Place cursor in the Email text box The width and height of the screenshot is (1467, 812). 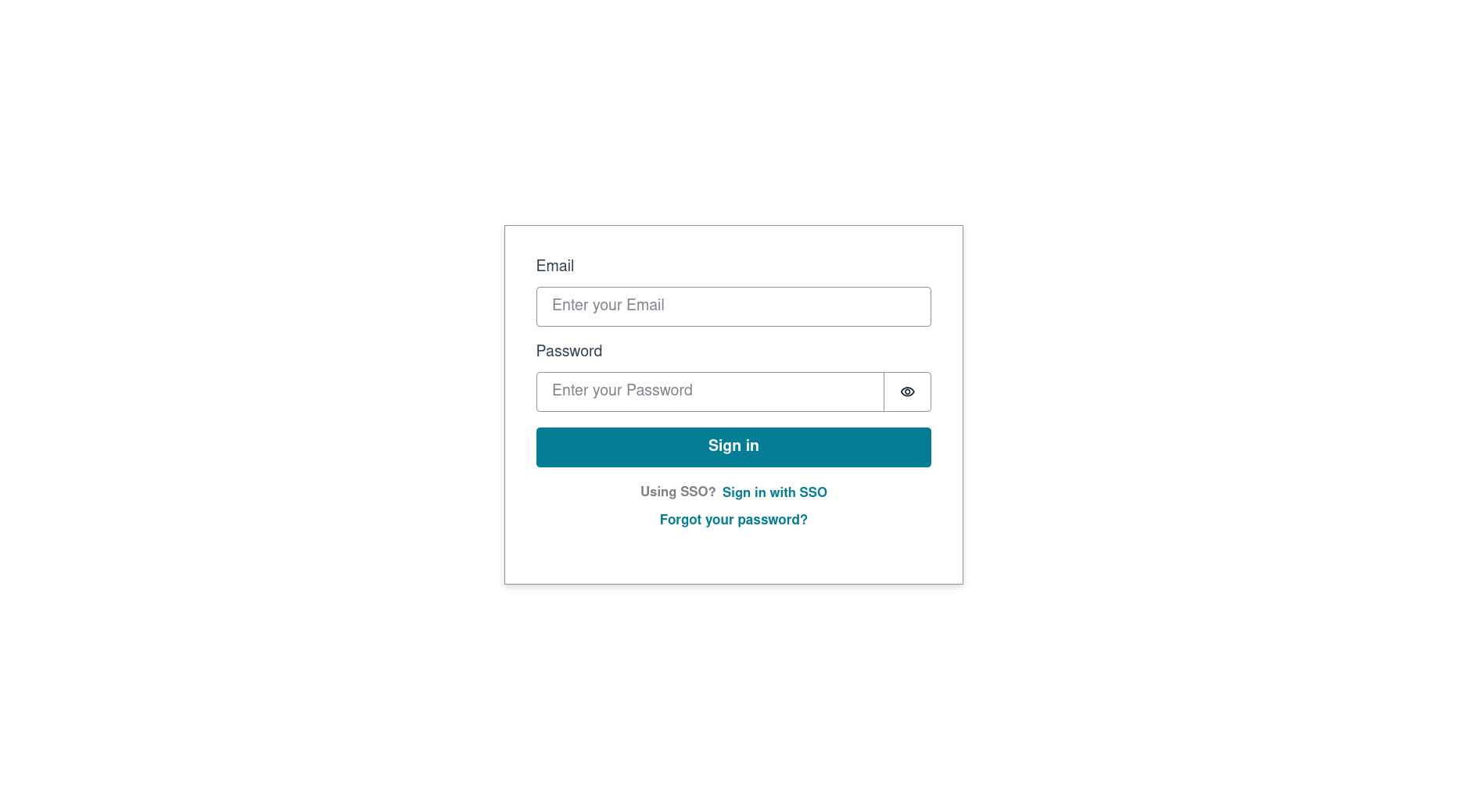(x=733, y=306)
